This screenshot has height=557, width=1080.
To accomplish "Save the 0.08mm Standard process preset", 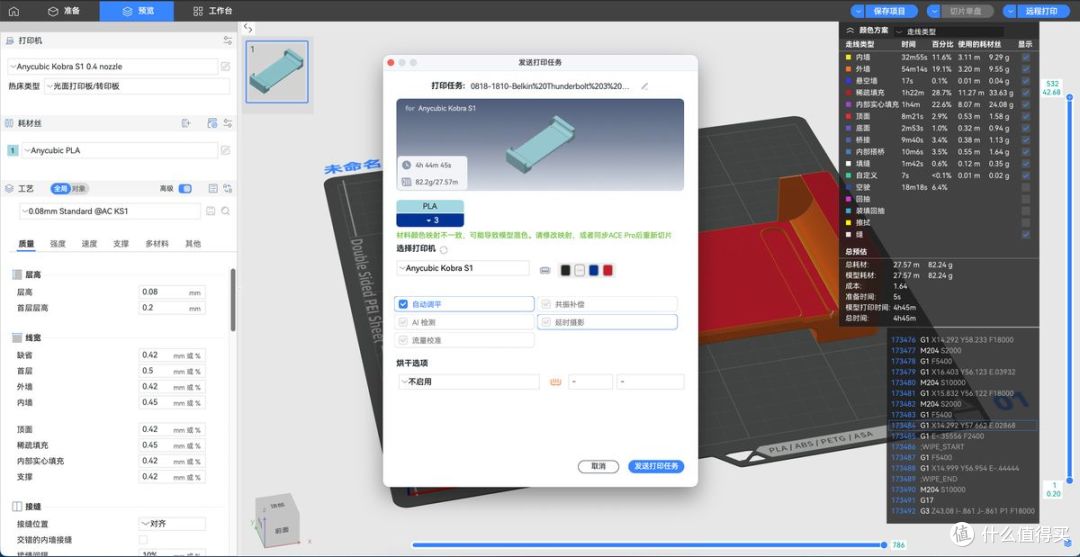I will click(211, 211).
